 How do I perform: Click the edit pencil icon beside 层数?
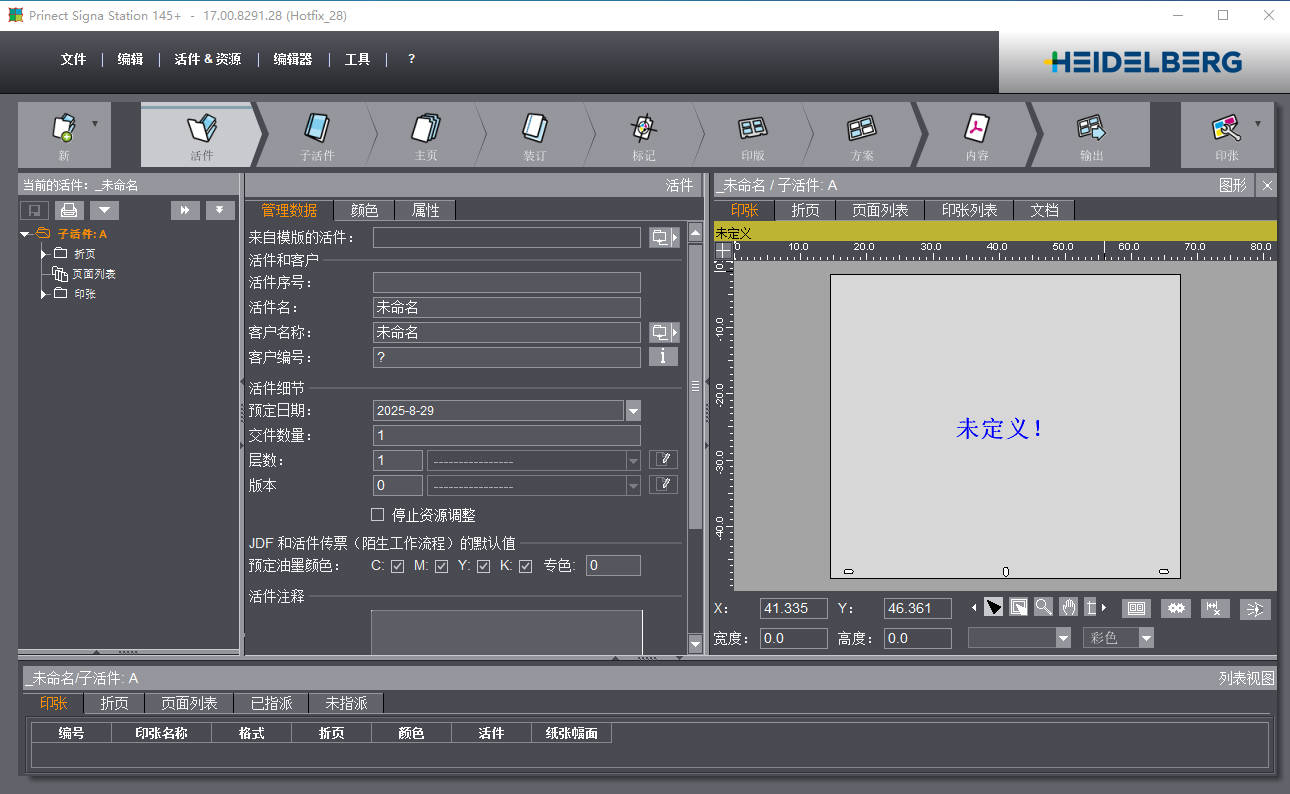click(663, 460)
